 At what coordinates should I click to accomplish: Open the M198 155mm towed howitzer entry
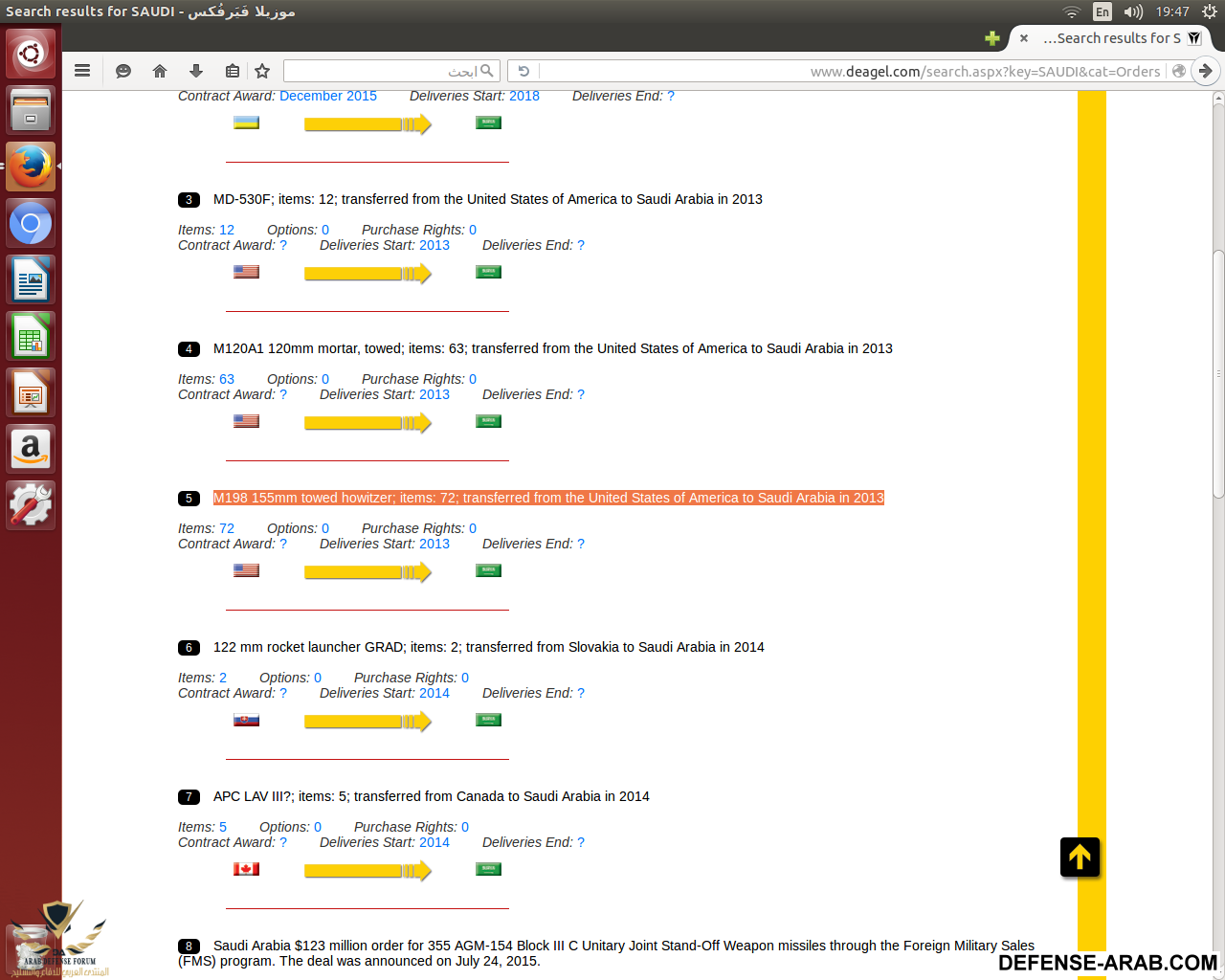pyautogui.click(x=547, y=498)
